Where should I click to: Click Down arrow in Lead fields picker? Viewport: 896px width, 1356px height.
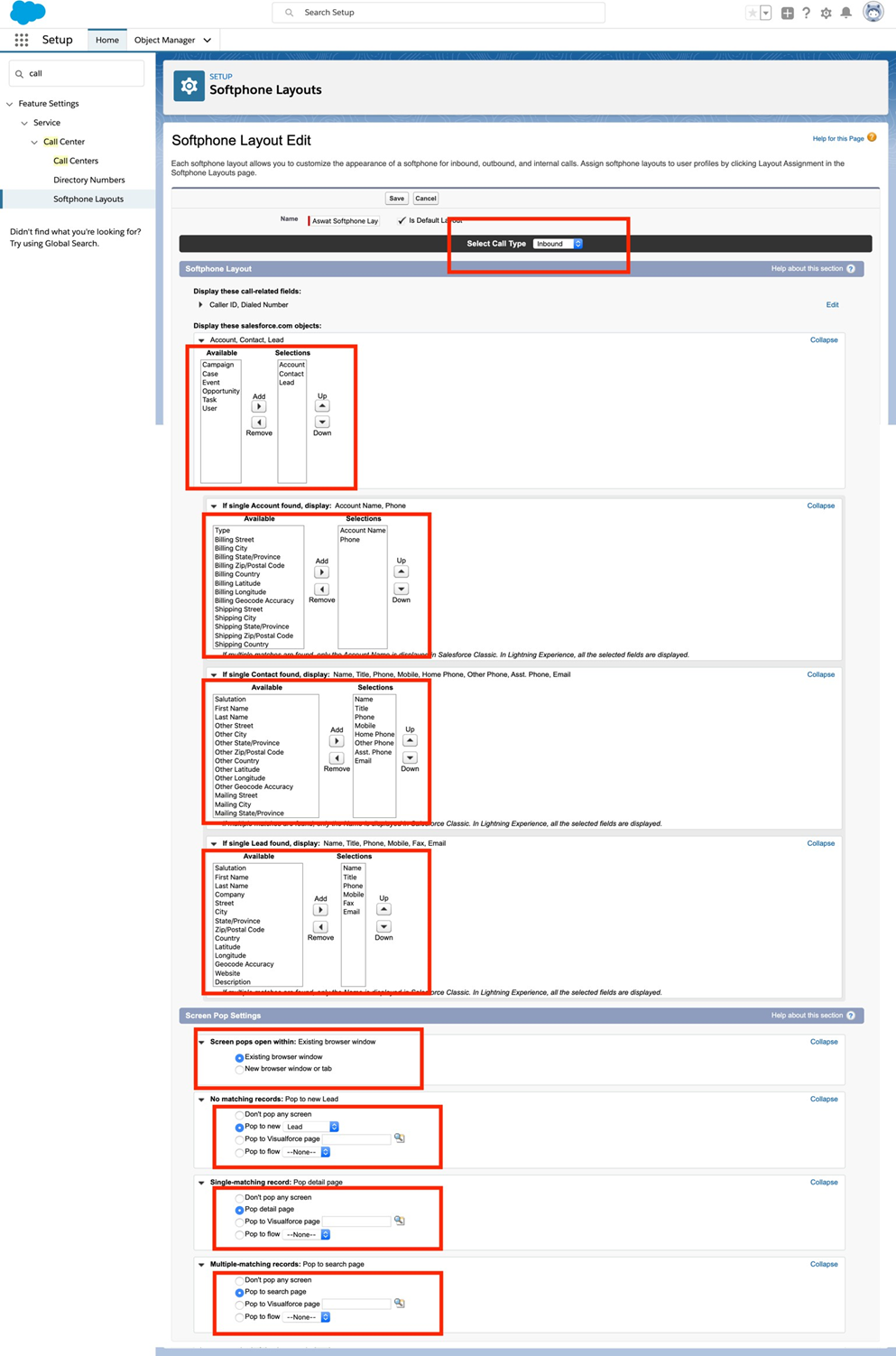pos(383,926)
